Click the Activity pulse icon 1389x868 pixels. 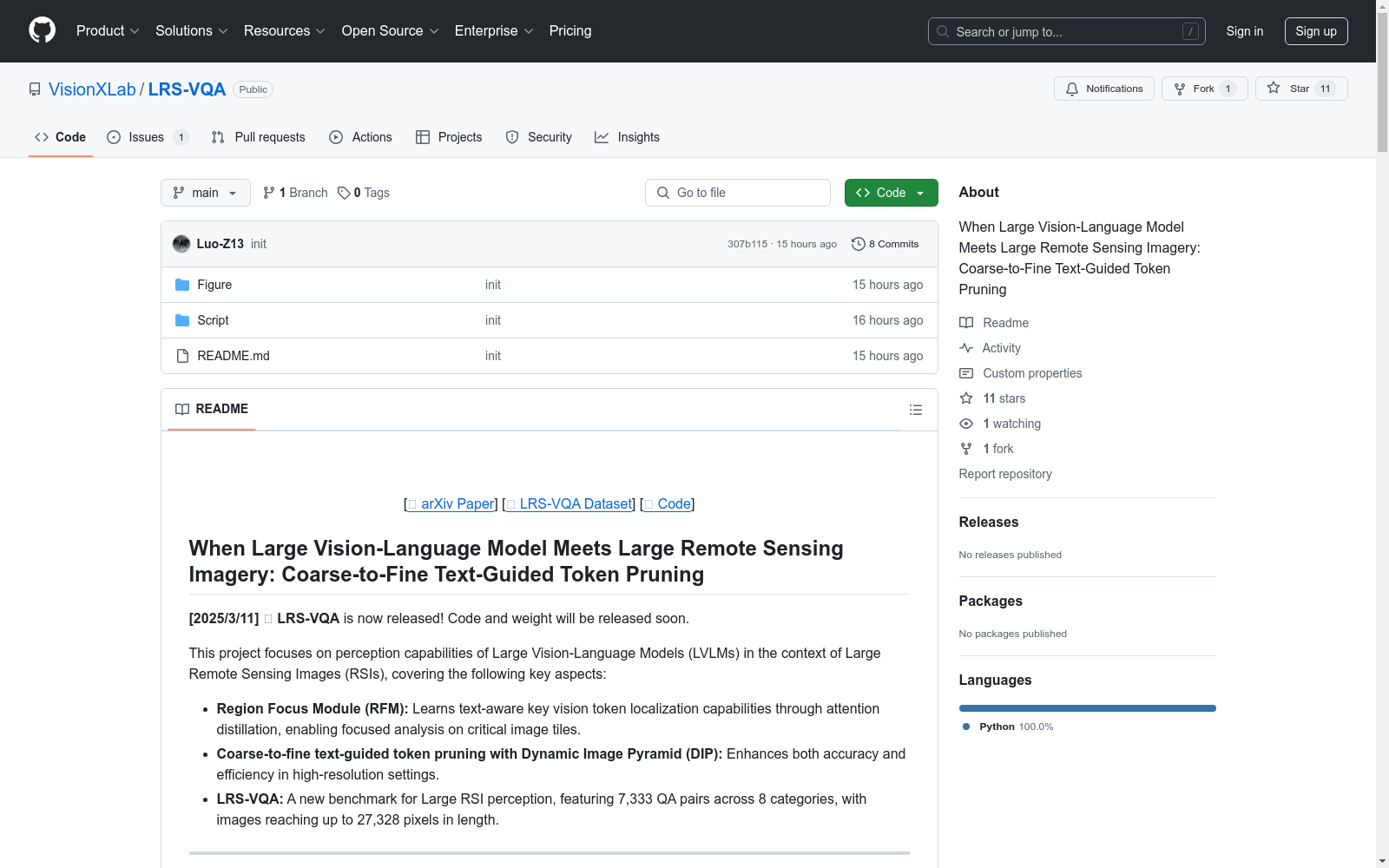(x=966, y=348)
